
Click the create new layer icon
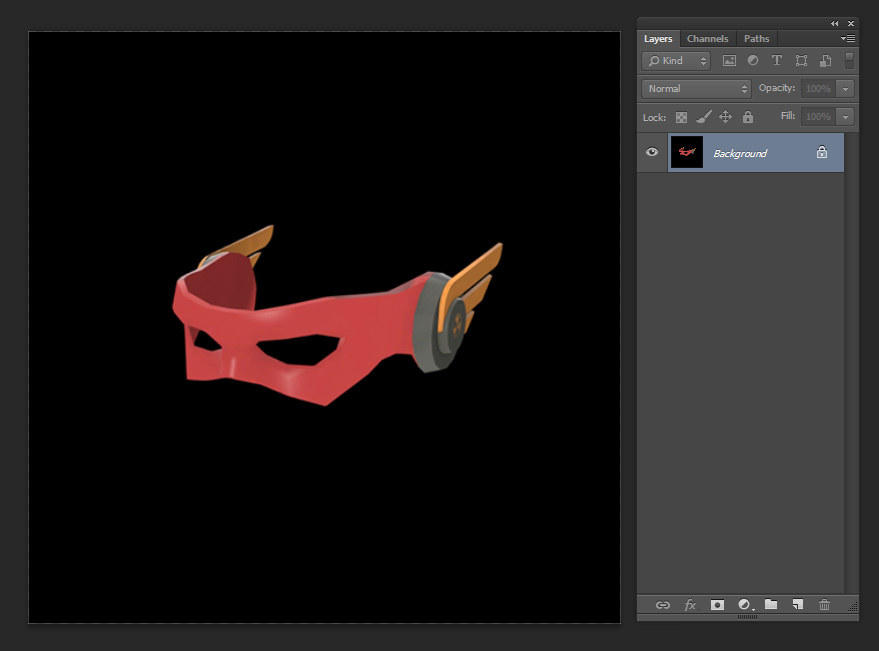point(797,605)
